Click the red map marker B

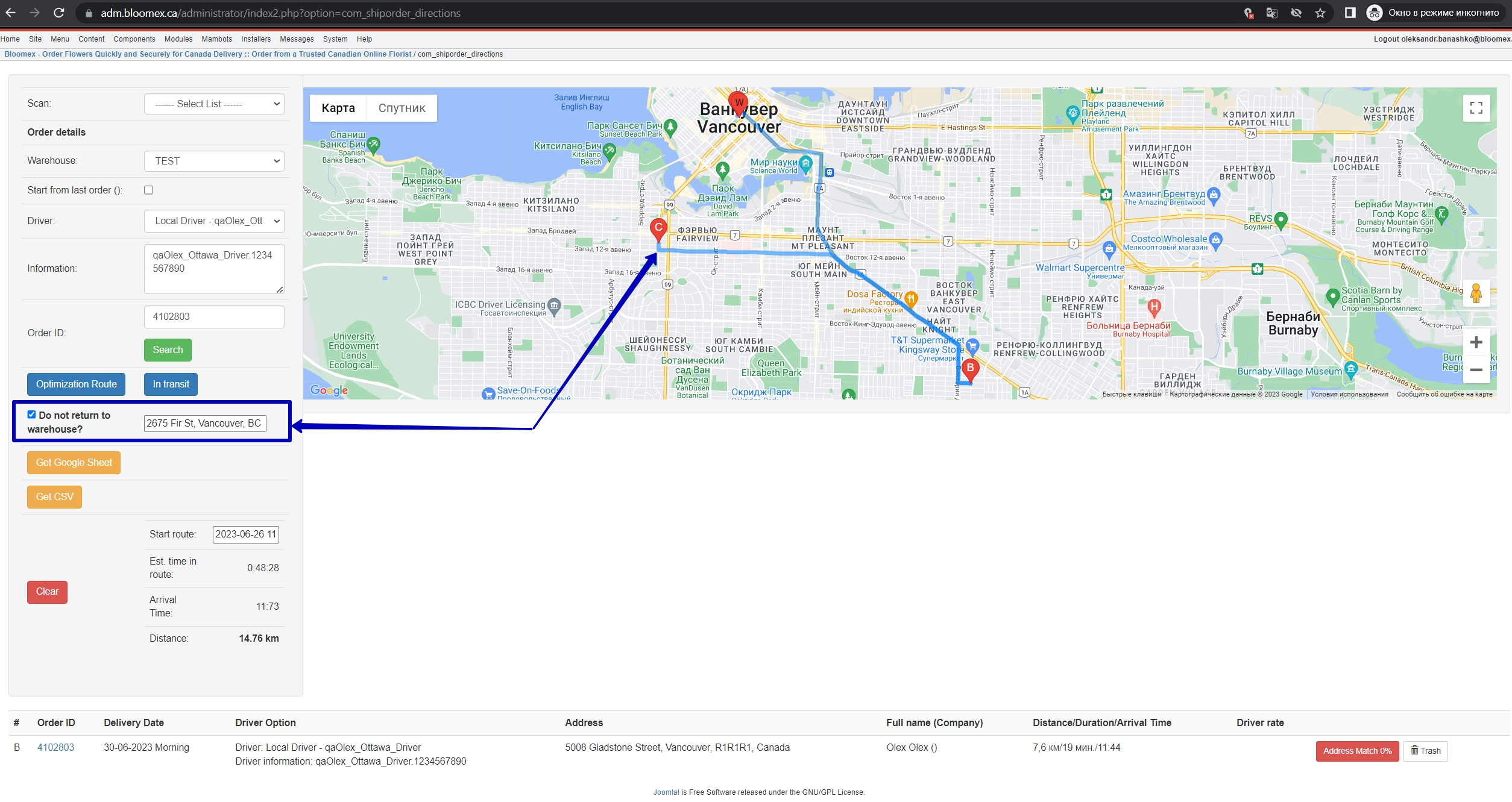(x=970, y=369)
